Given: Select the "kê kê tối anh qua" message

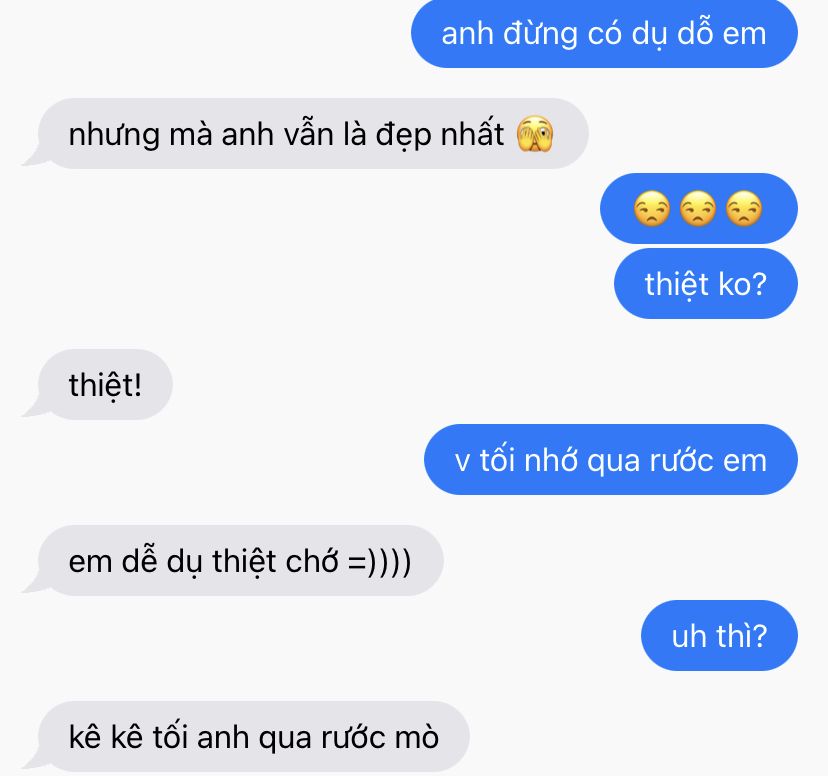Looking at the screenshot, I should coord(246,736).
